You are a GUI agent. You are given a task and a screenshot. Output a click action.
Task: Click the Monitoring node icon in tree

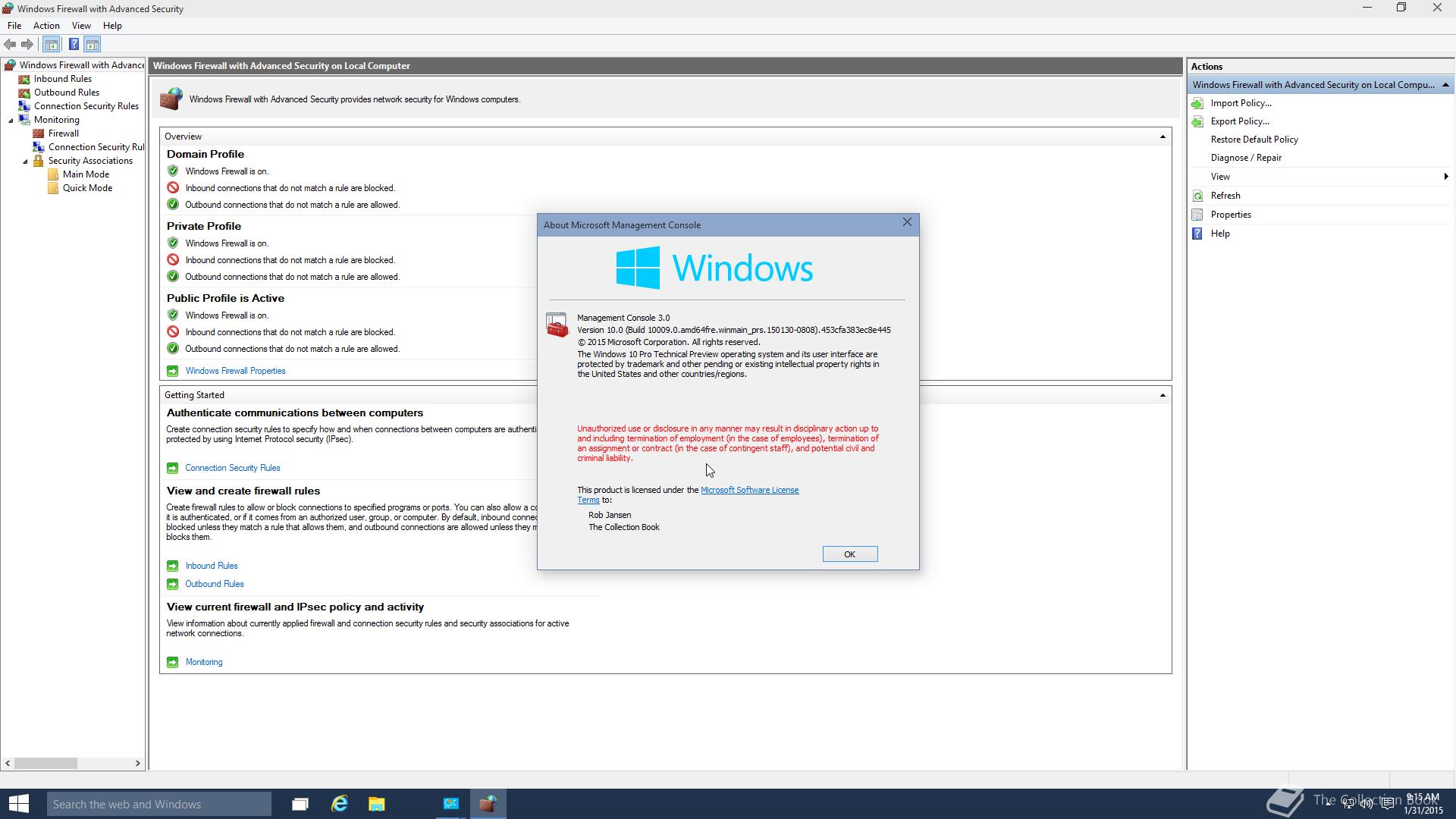24,120
